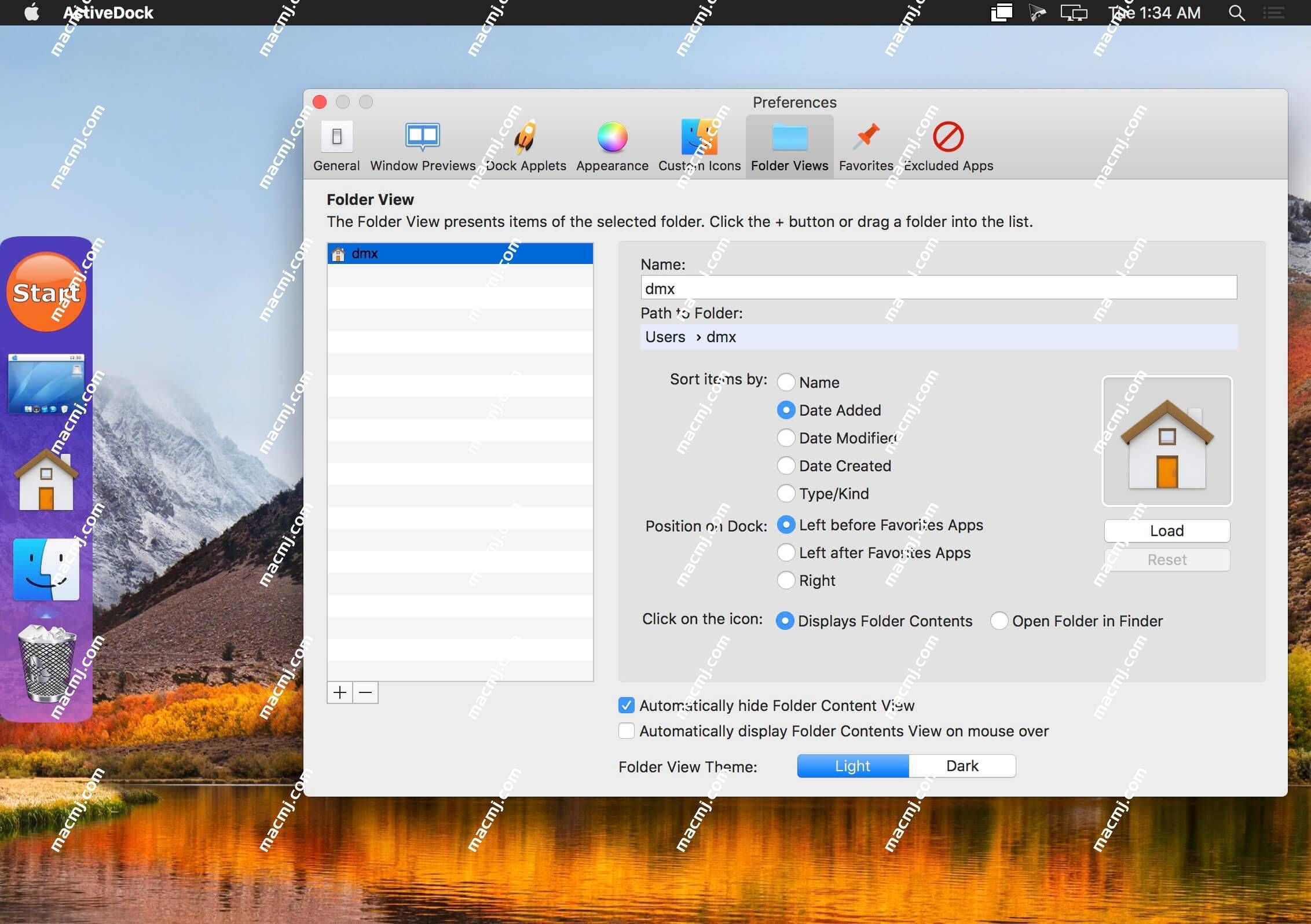Open the General preferences tab

(x=336, y=145)
